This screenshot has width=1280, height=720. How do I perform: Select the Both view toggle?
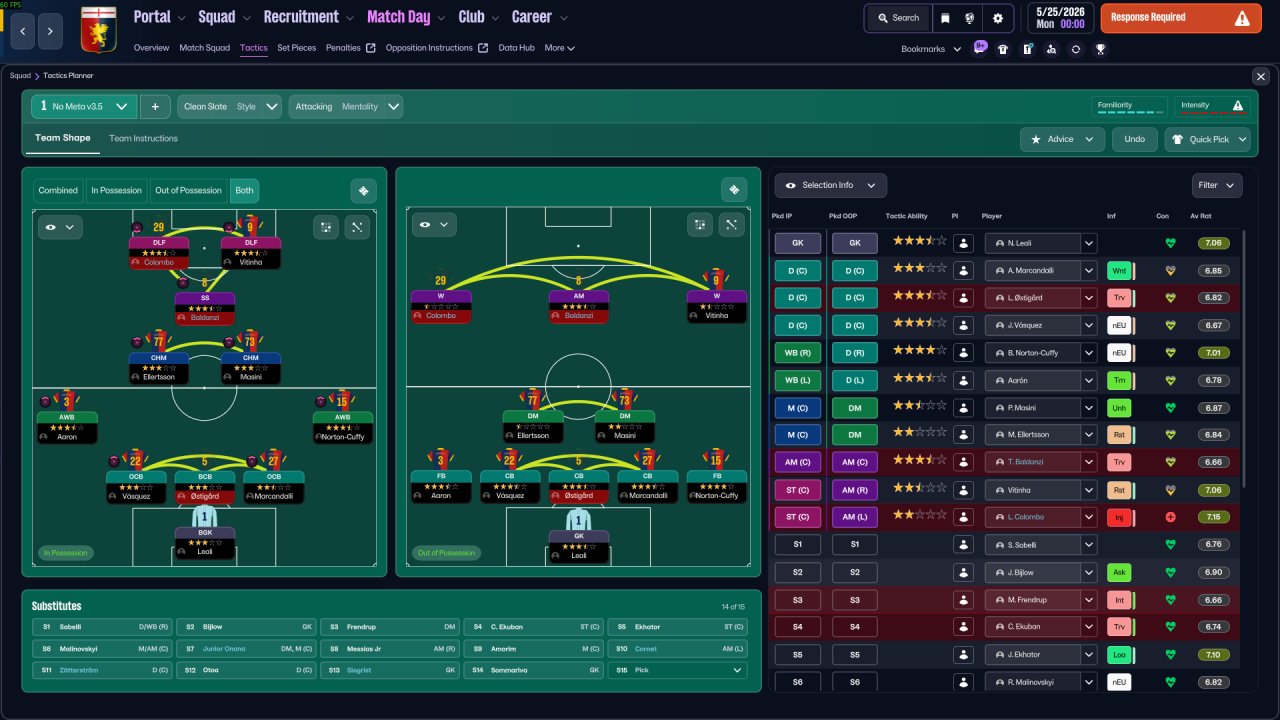pyautogui.click(x=245, y=190)
